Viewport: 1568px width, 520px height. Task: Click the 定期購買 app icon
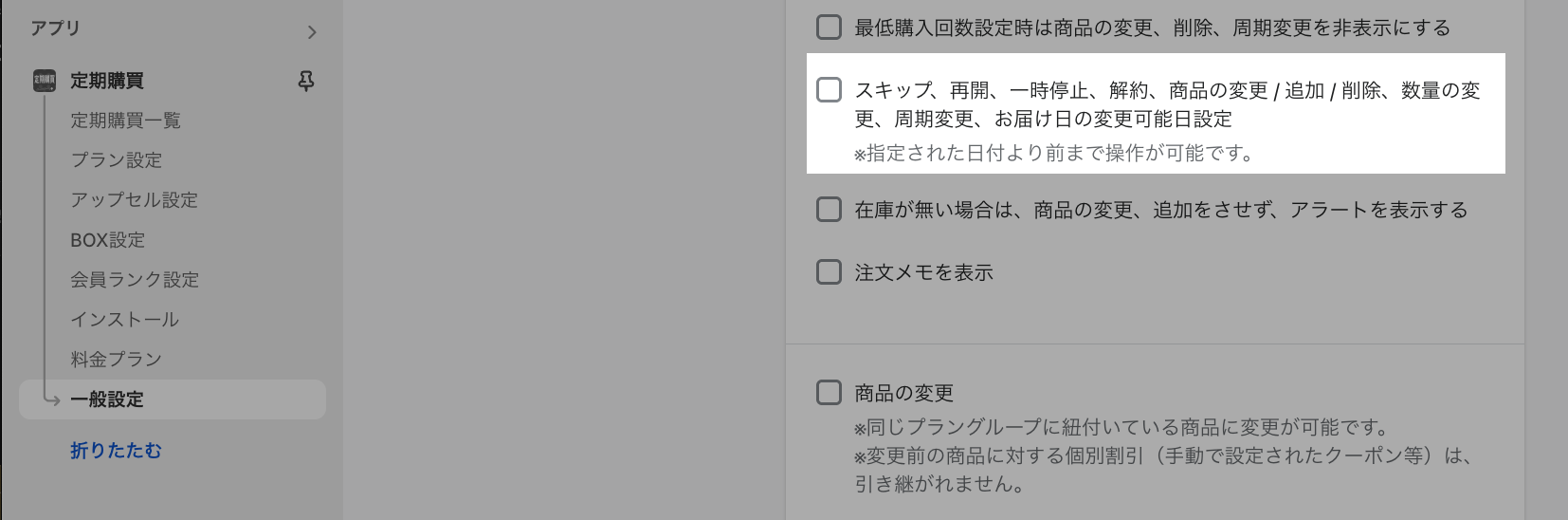[45, 81]
